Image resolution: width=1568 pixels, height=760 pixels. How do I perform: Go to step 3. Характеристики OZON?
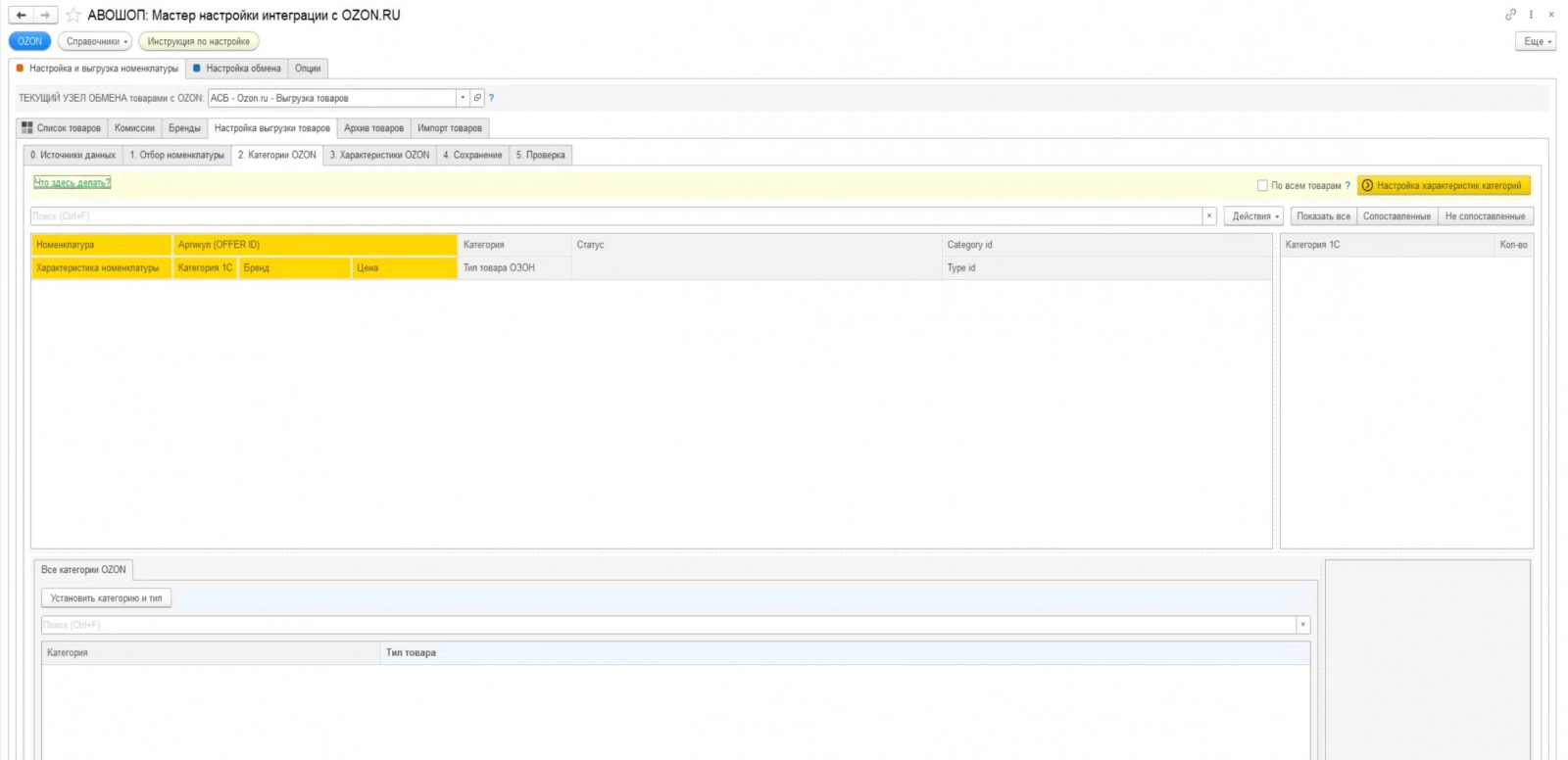point(379,155)
